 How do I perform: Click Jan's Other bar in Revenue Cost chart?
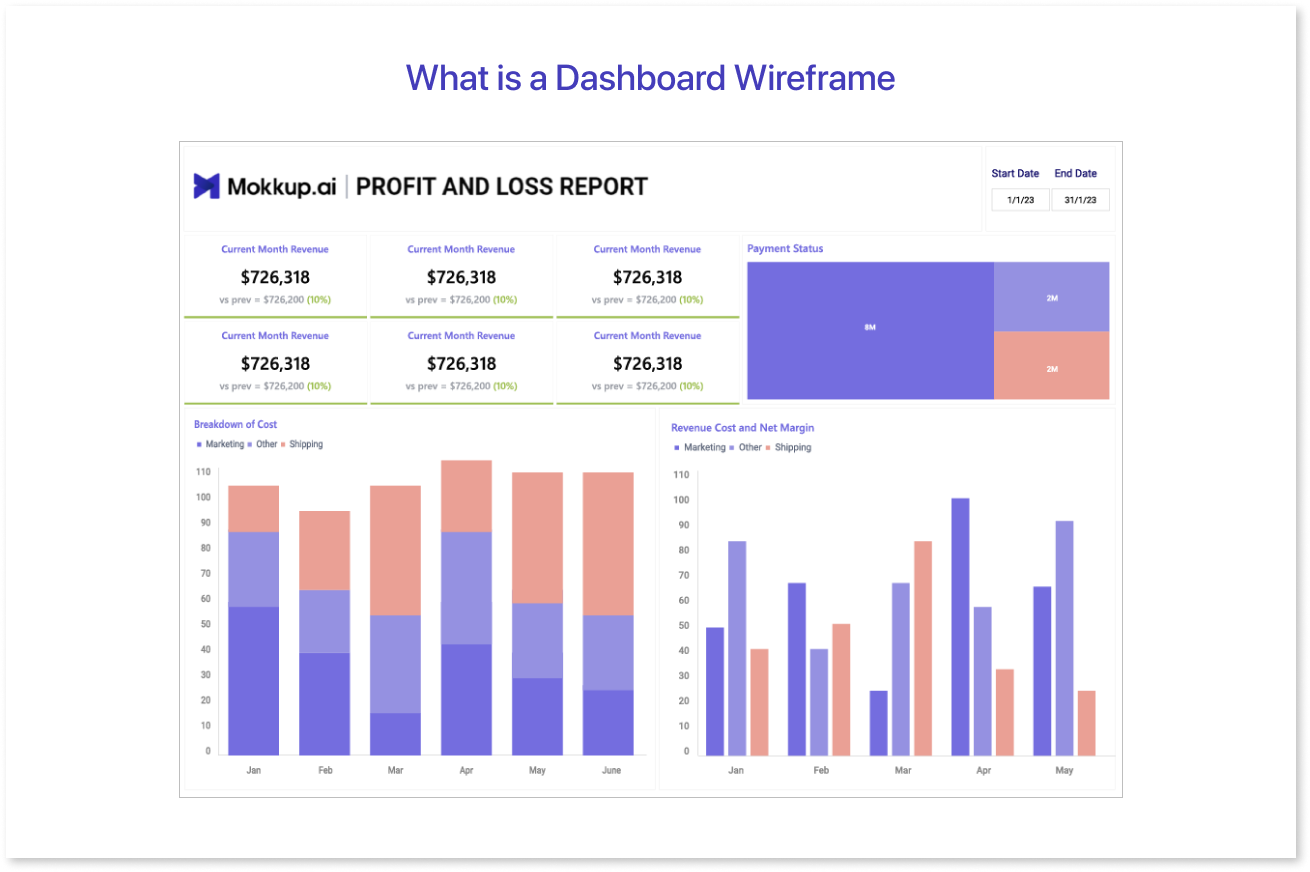[x=737, y=648]
